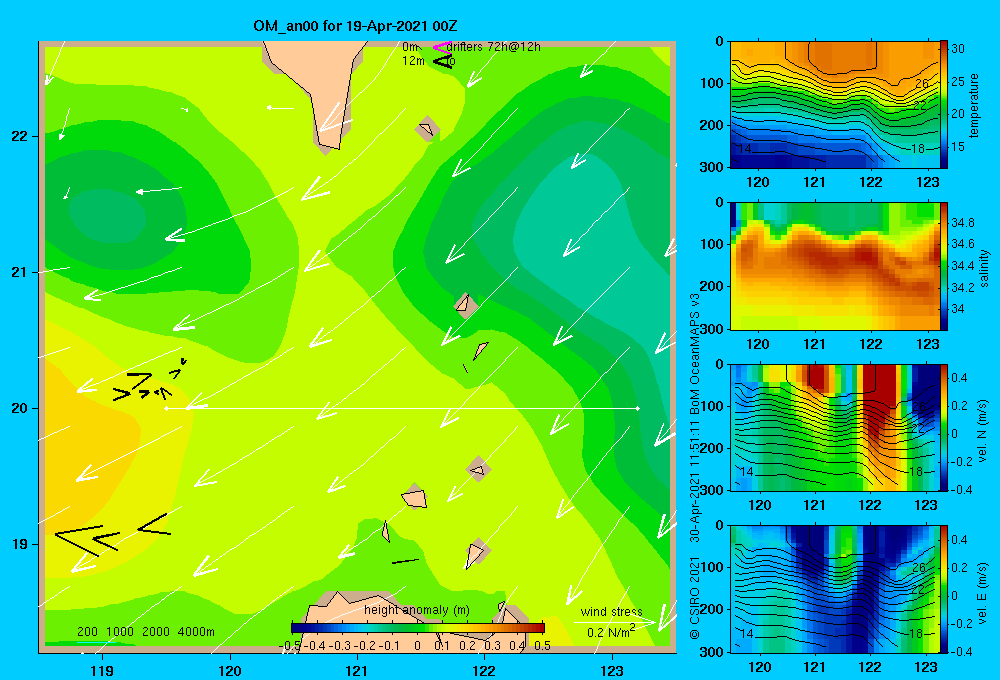This screenshot has height=680, width=1000.
Task: Click the wind stress reference arrow
Action: click(615, 621)
